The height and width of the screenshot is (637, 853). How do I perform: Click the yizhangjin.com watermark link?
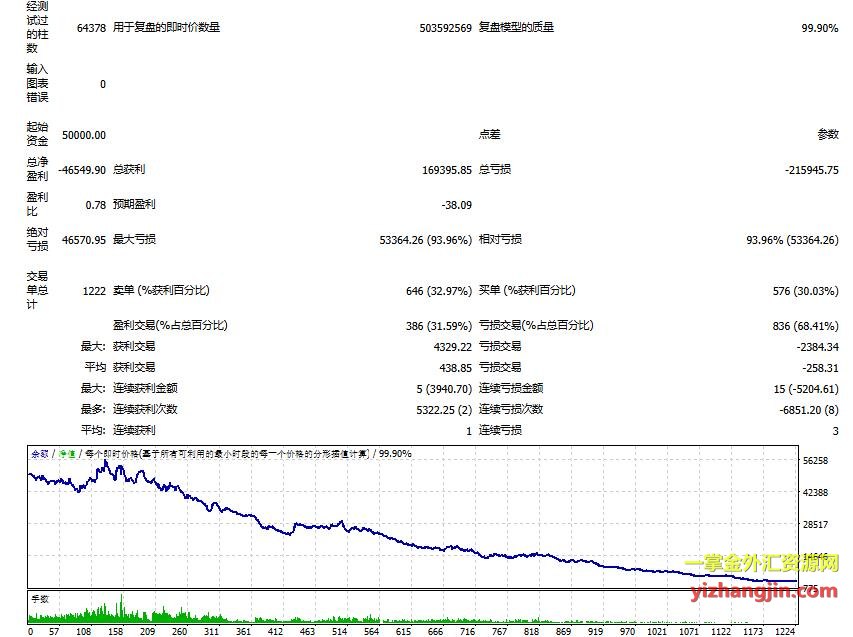(x=763, y=592)
